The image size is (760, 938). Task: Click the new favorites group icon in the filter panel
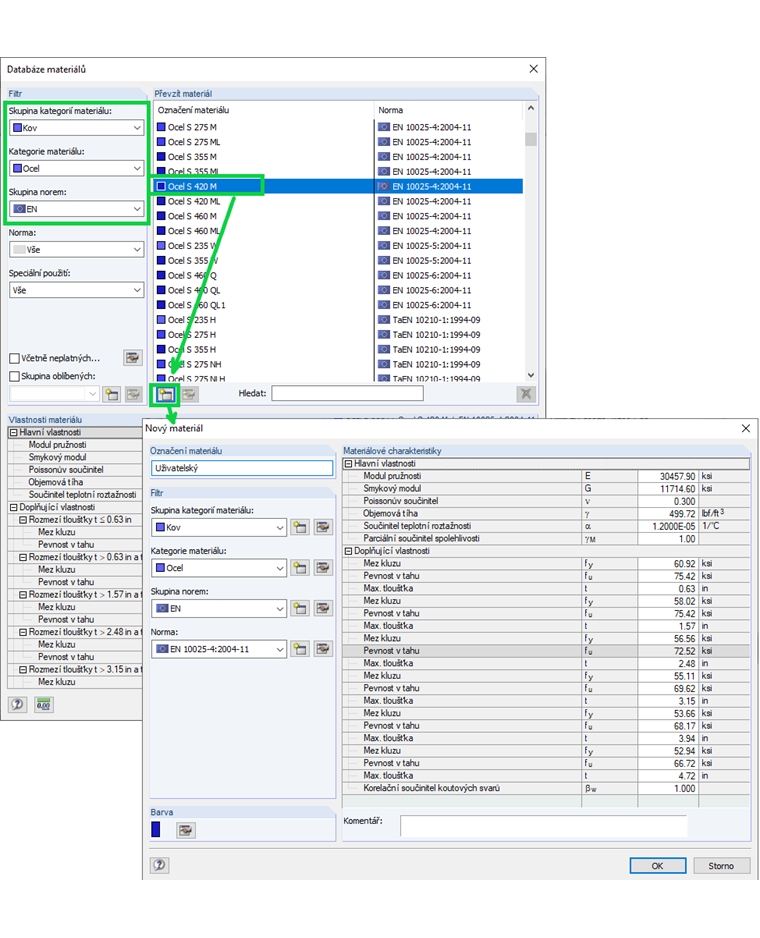(x=112, y=394)
